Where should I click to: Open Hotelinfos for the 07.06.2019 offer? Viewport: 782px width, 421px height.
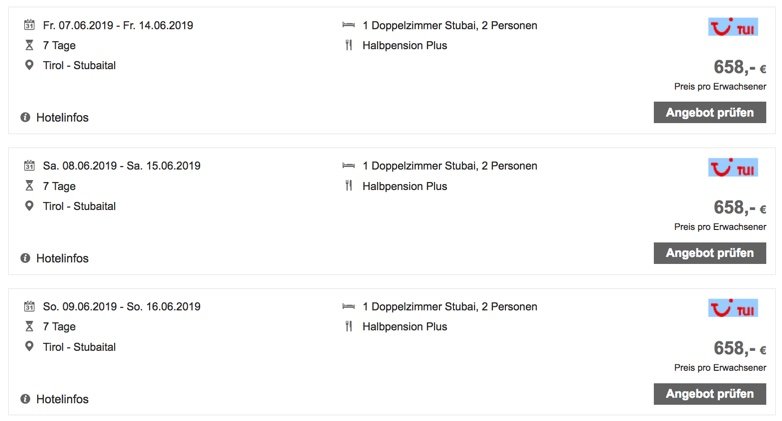(x=62, y=117)
